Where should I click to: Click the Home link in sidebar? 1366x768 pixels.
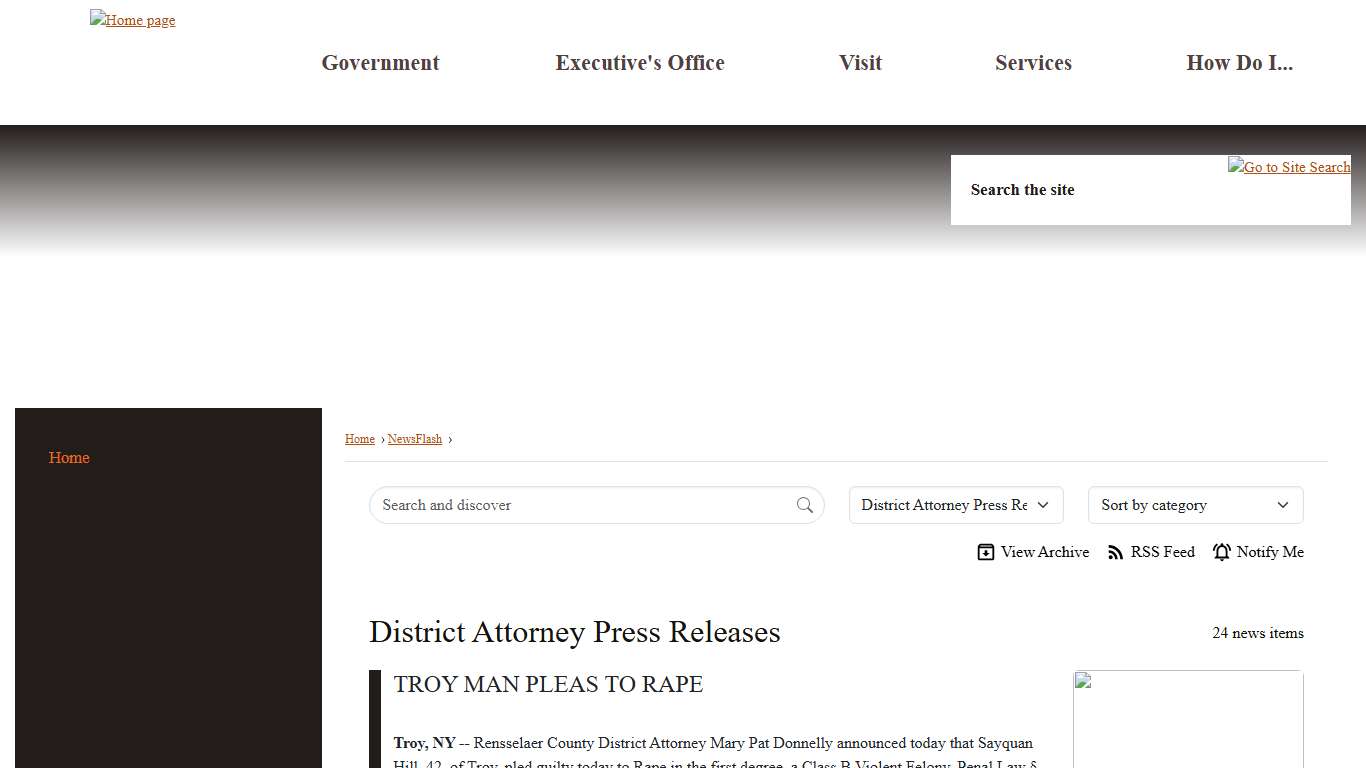(69, 457)
